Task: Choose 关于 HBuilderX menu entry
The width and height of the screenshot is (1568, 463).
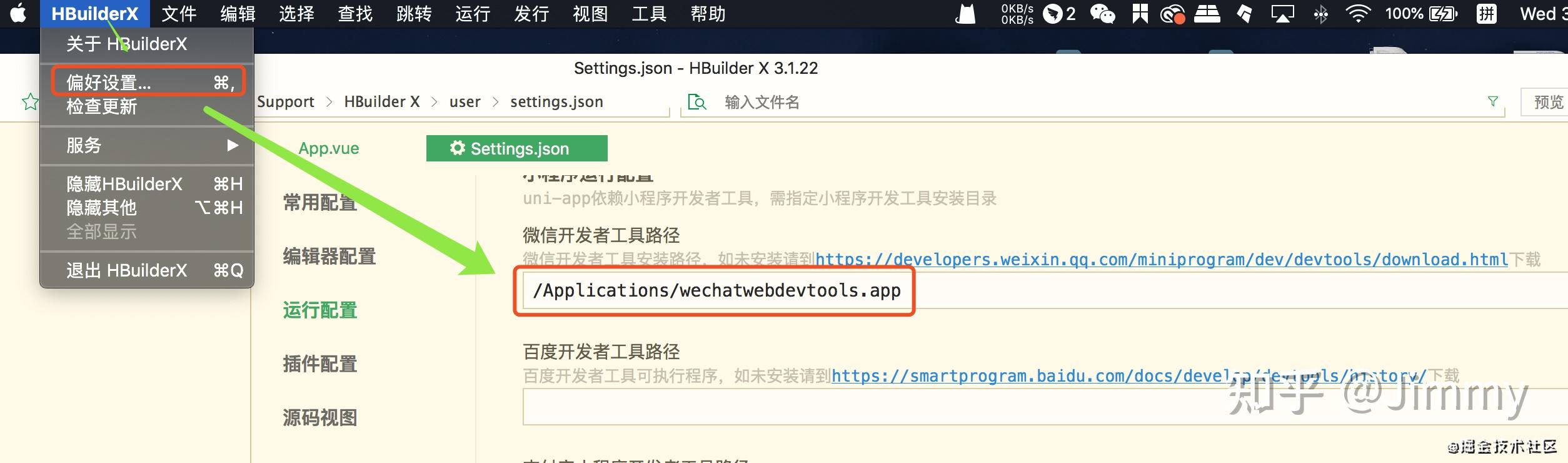Action: point(147,44)
